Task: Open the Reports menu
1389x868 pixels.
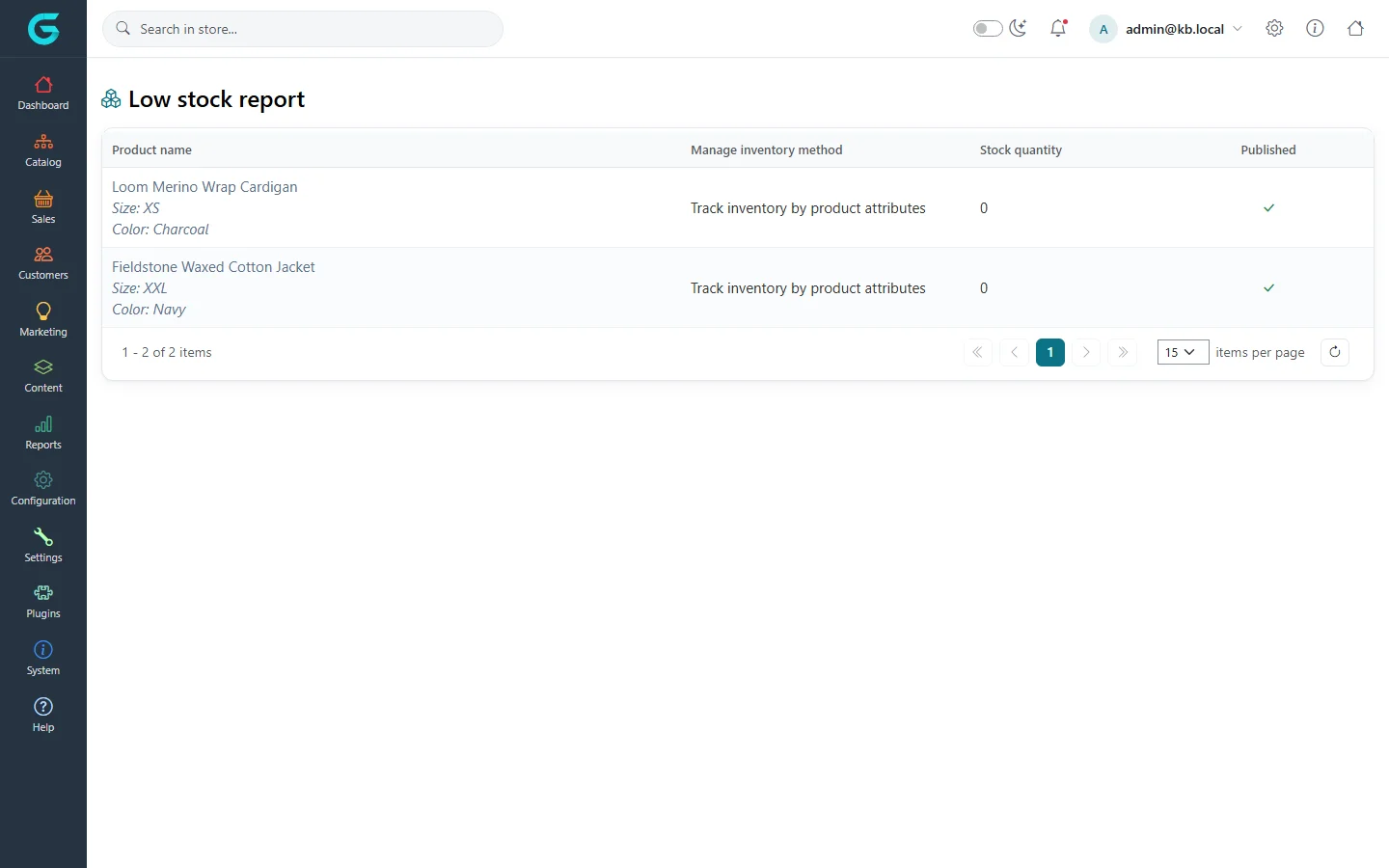Action: pos(43,433)
